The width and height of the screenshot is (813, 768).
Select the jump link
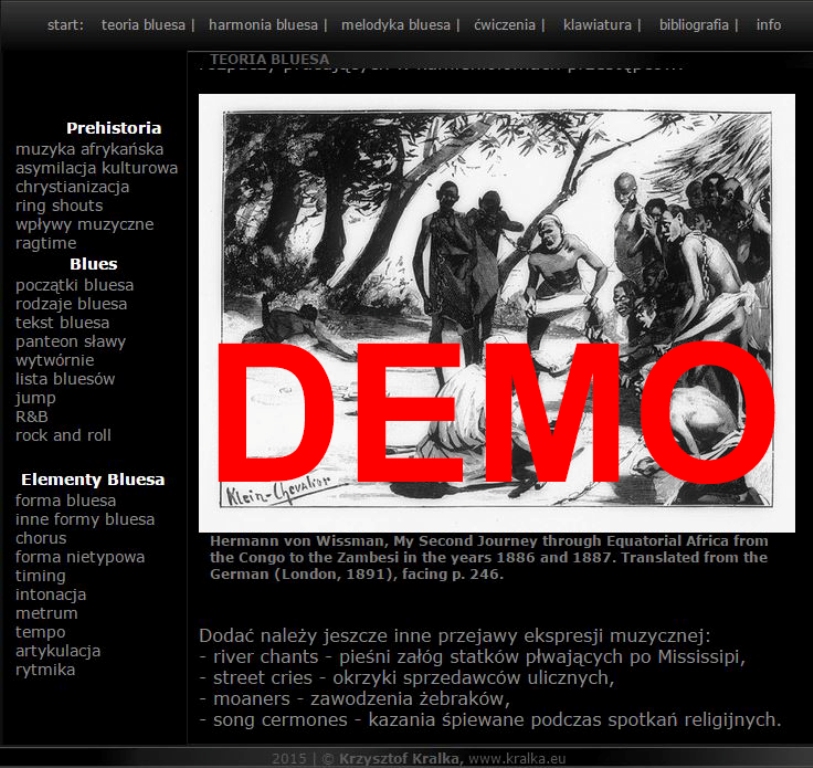pos(35,398)
